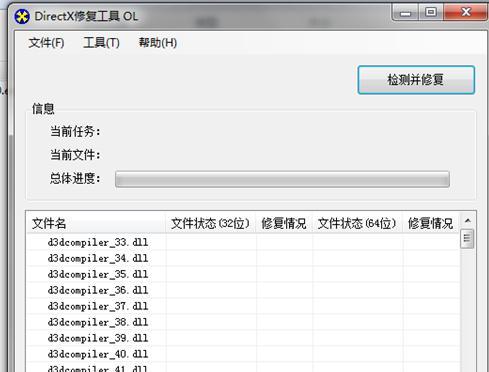Click the 总体进度 progress bar

(282, 179)
